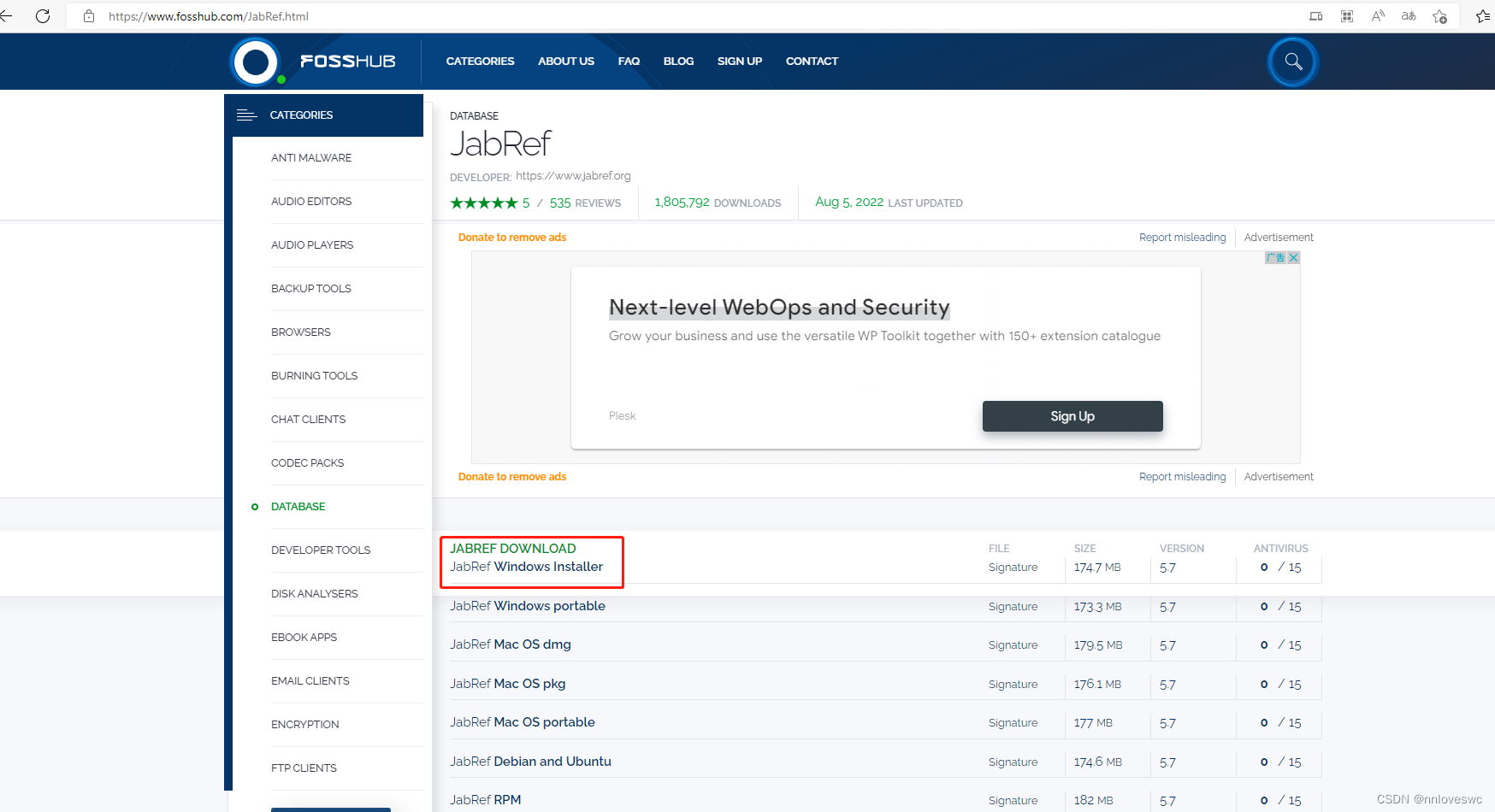Open the read aloud icon in the address bar
1495x812 pixels.
[1378, 16]
